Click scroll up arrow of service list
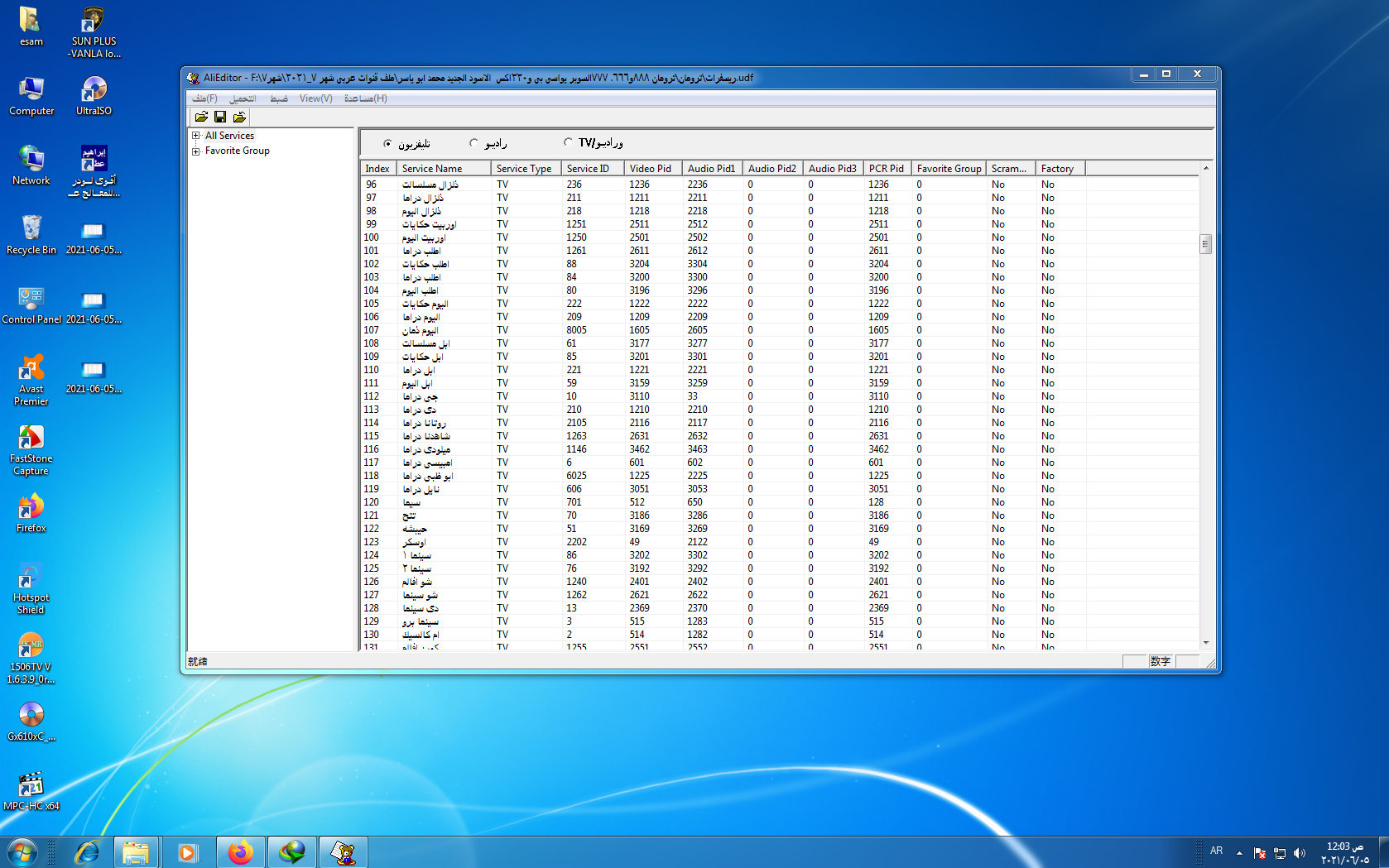The image size is (1389, 868). point(1205,169)
